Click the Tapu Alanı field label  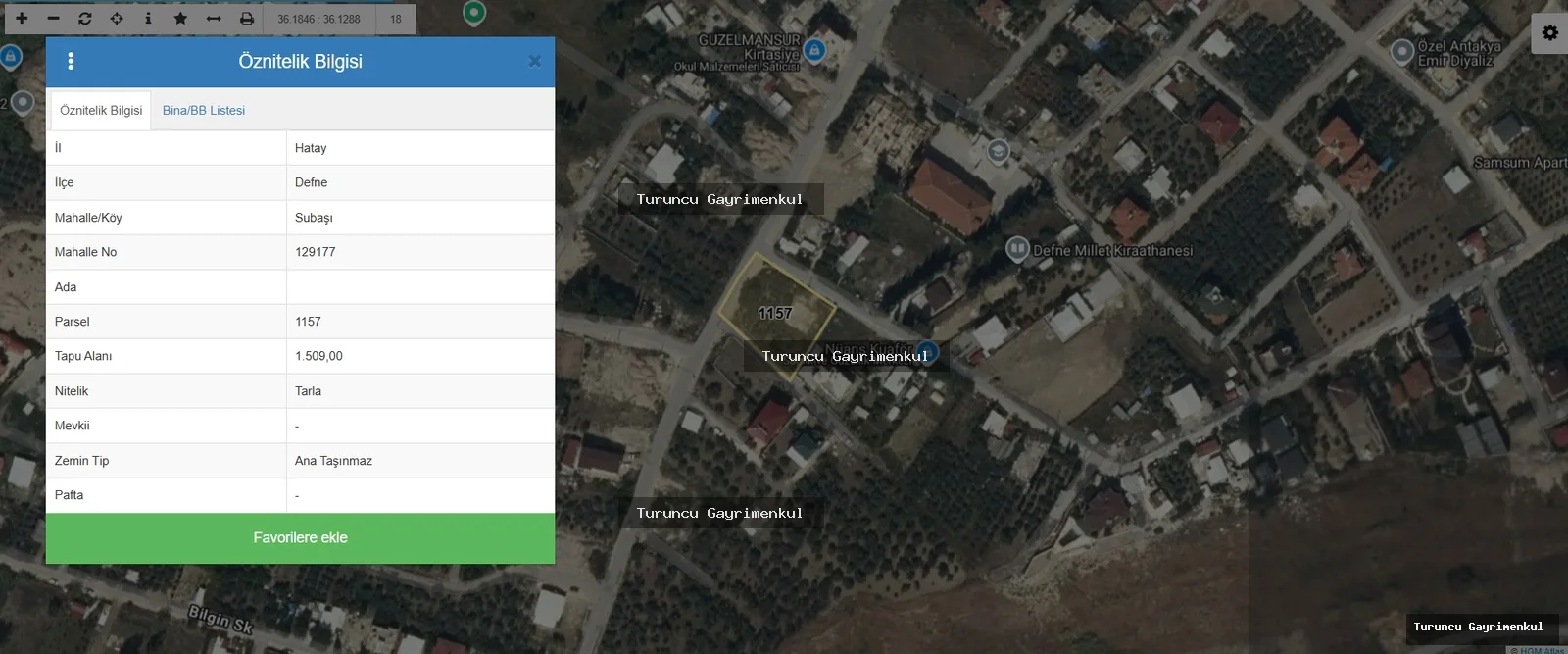(x=83, y=356)
